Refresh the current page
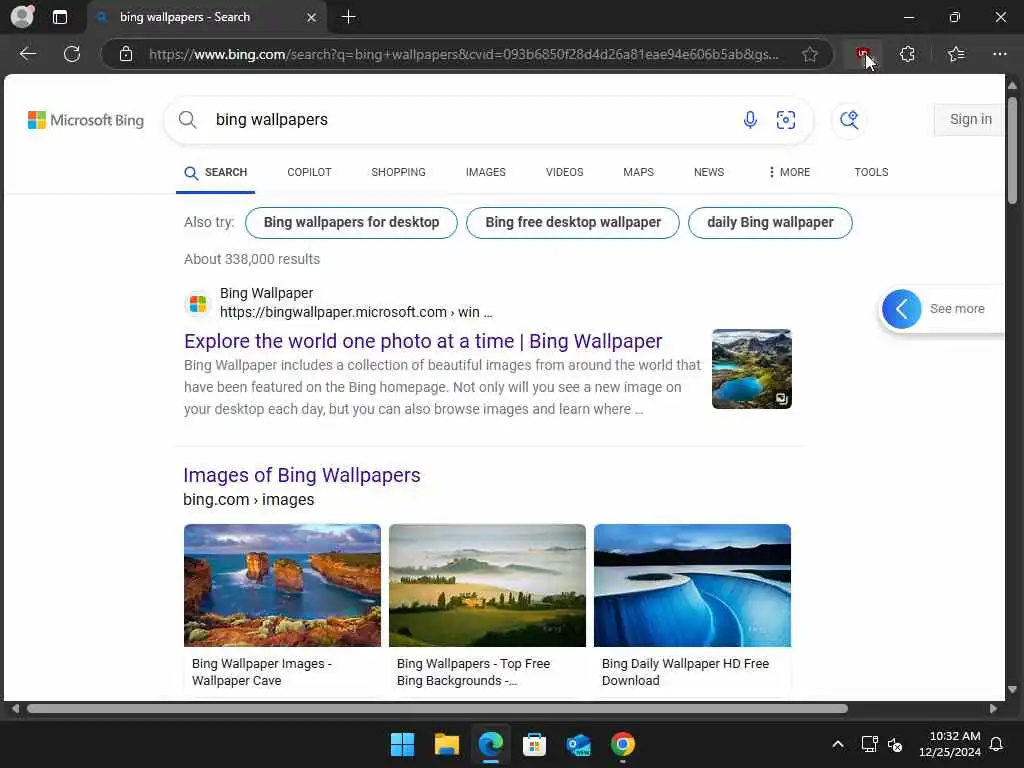This screenshot has width=1024, height=768. (x=72, y=54)
